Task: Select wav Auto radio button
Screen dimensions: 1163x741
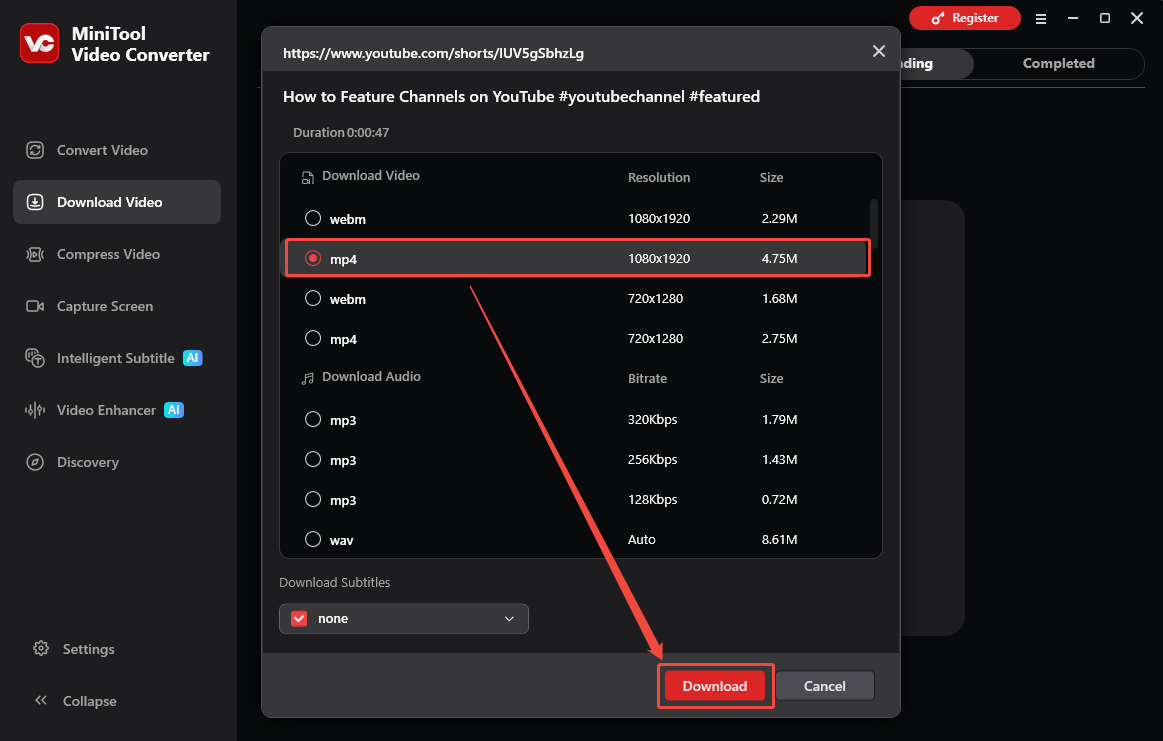Action: [x=313, y=539]
